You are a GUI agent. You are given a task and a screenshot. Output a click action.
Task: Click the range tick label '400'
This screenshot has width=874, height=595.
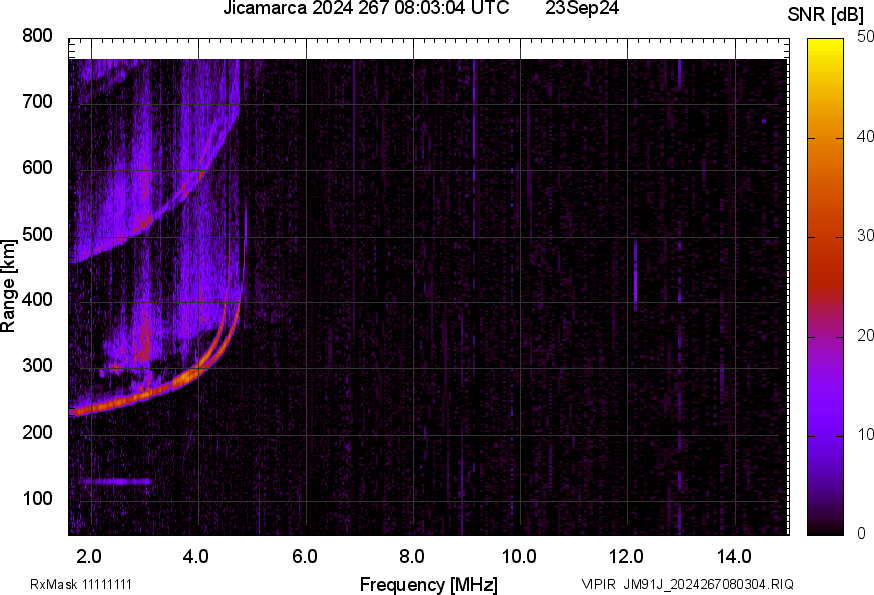[37, 300]
